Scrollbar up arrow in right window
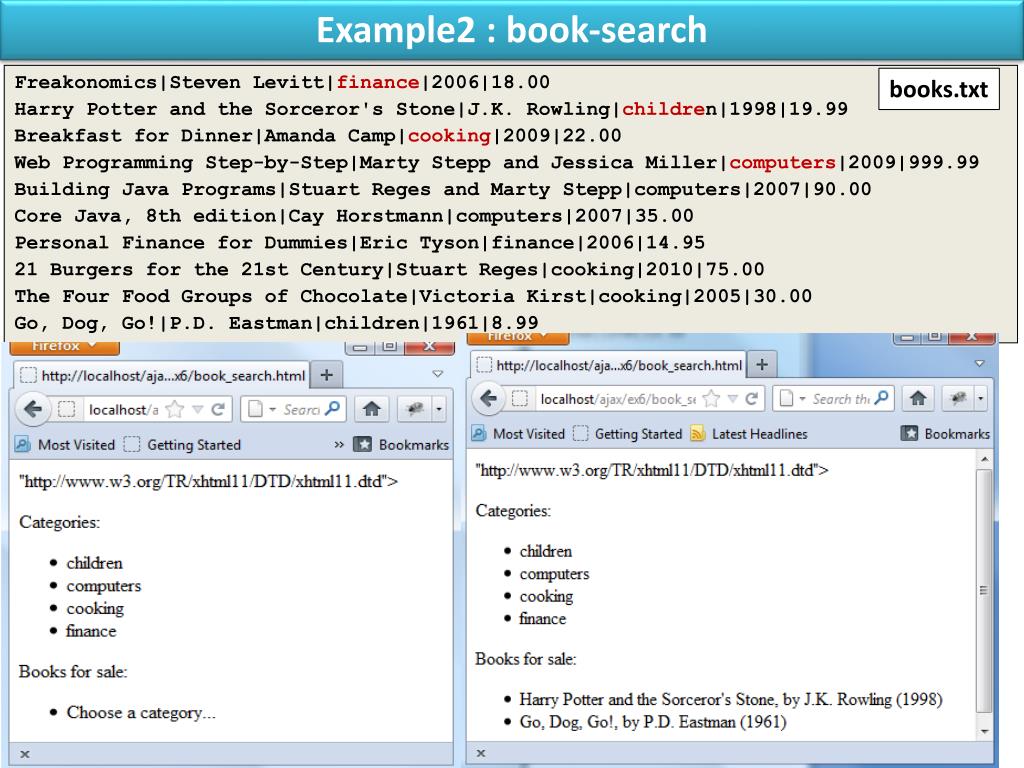This screenshot has width=1024, height=768. 984,460
